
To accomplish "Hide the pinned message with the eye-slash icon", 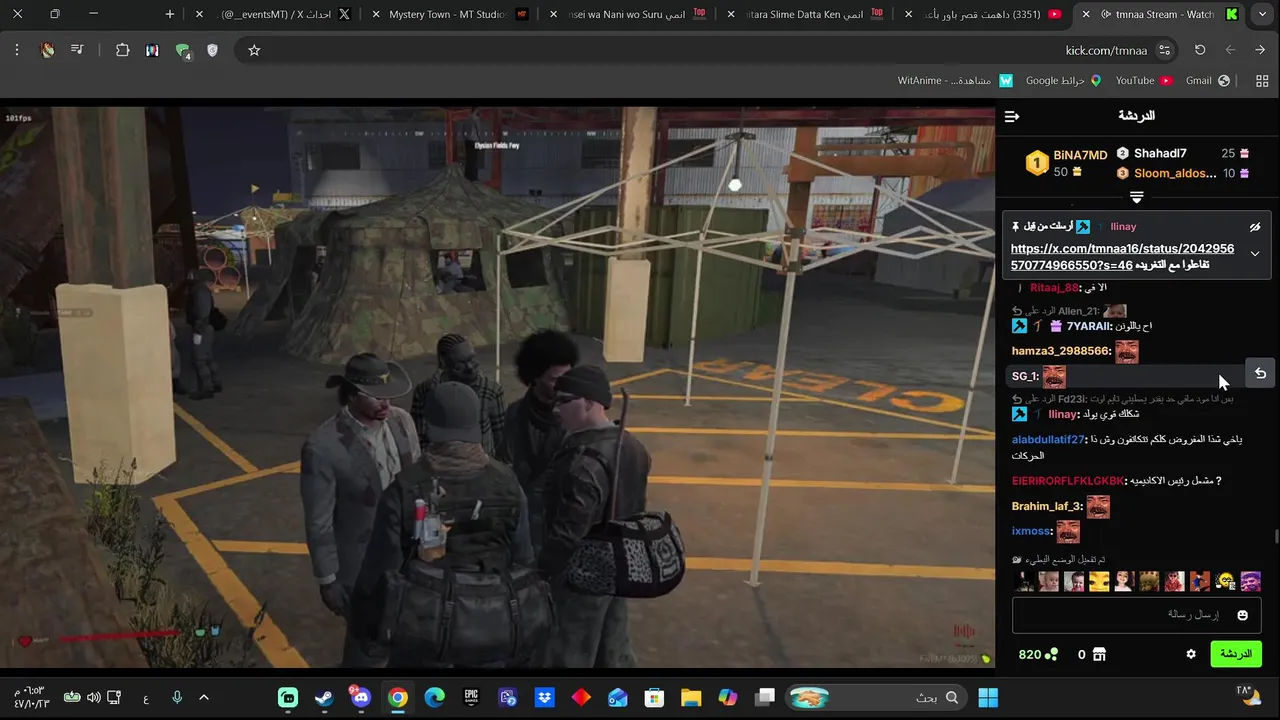I will (x=1255, y=227).
